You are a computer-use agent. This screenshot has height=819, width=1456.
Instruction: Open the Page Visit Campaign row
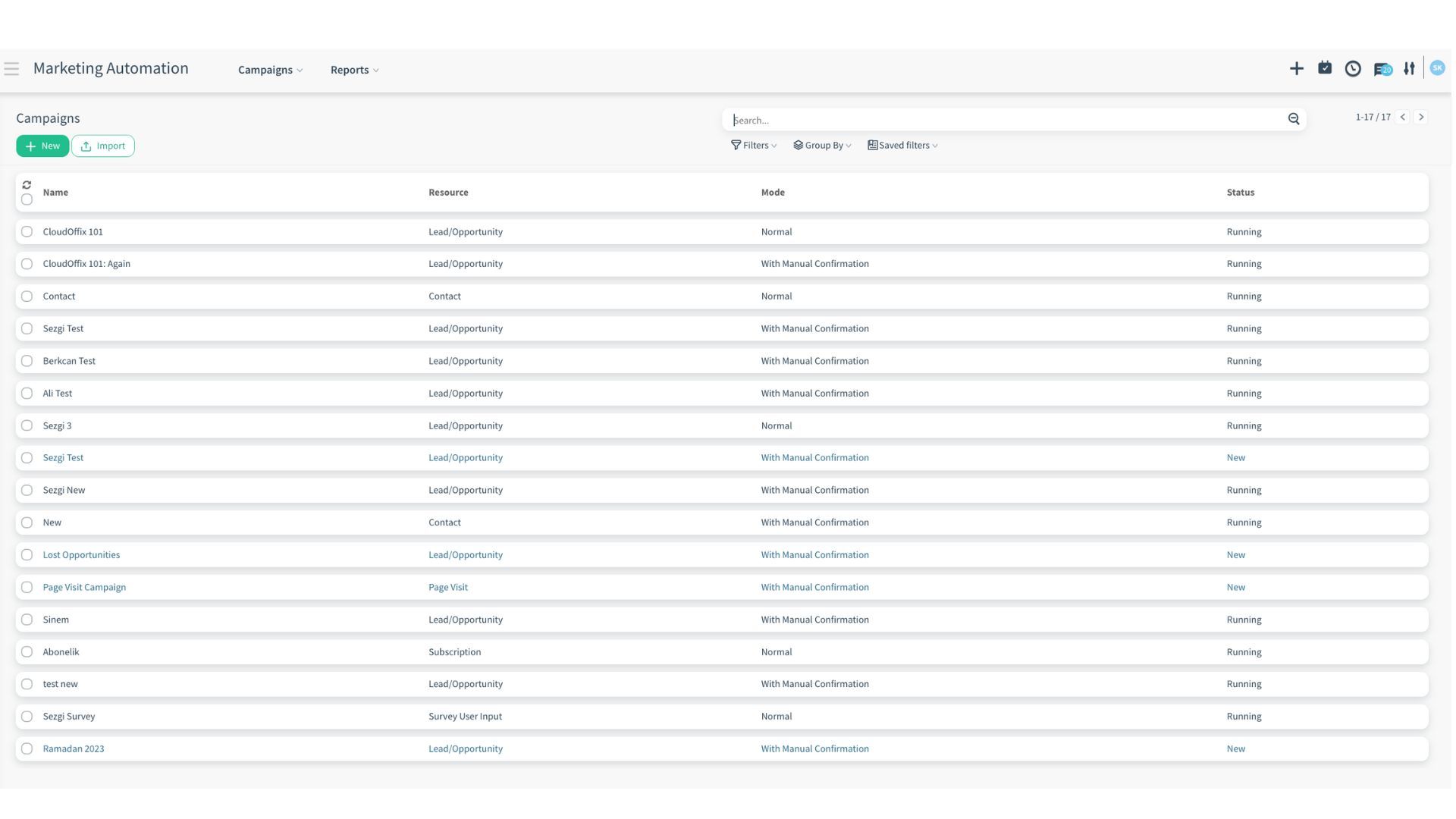click(722, 588)
